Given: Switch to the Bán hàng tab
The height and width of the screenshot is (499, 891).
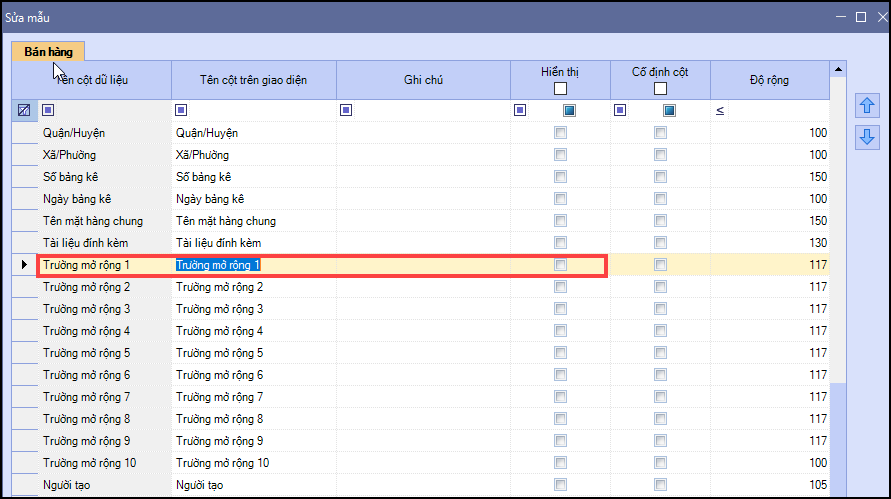Looking at the screenshot, I should (x=48, y=51).
